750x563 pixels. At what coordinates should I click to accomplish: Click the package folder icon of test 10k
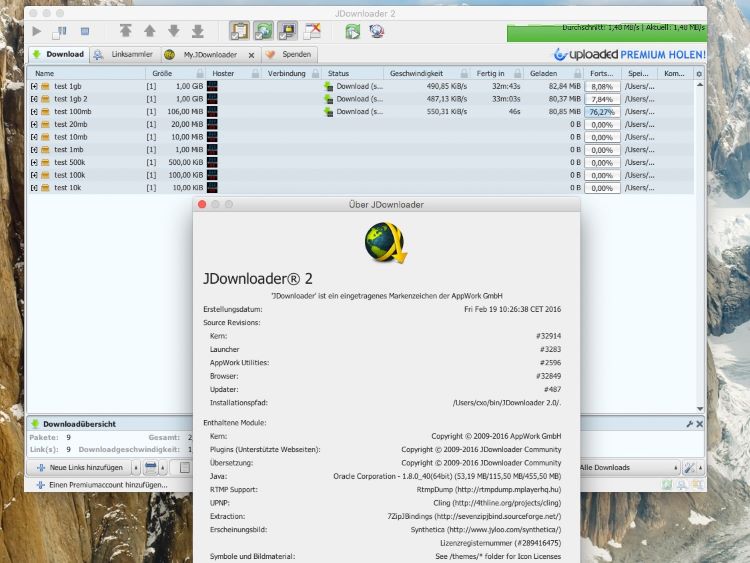(x=45, y=188)
